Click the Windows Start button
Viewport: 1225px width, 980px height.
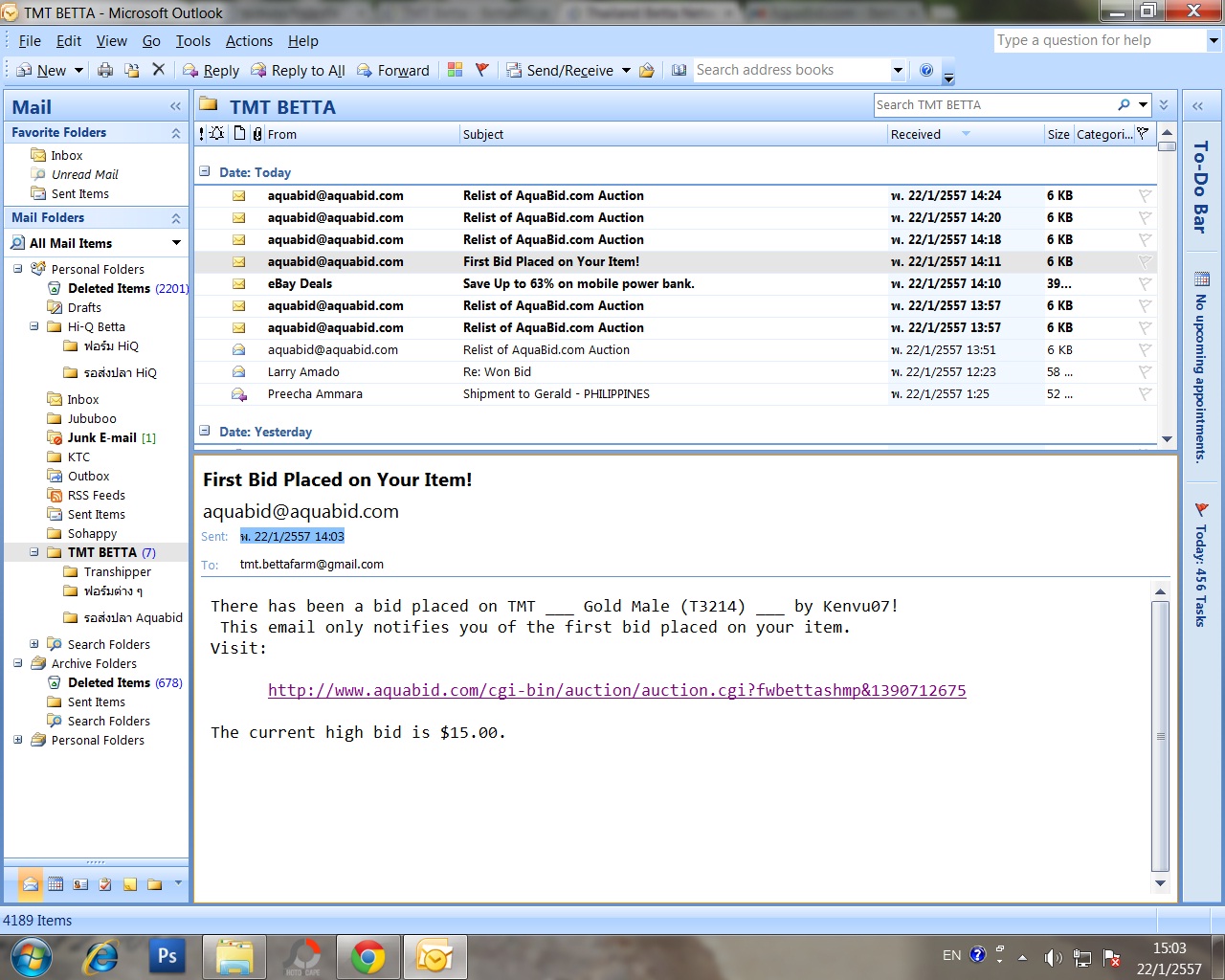coord(31,957)
